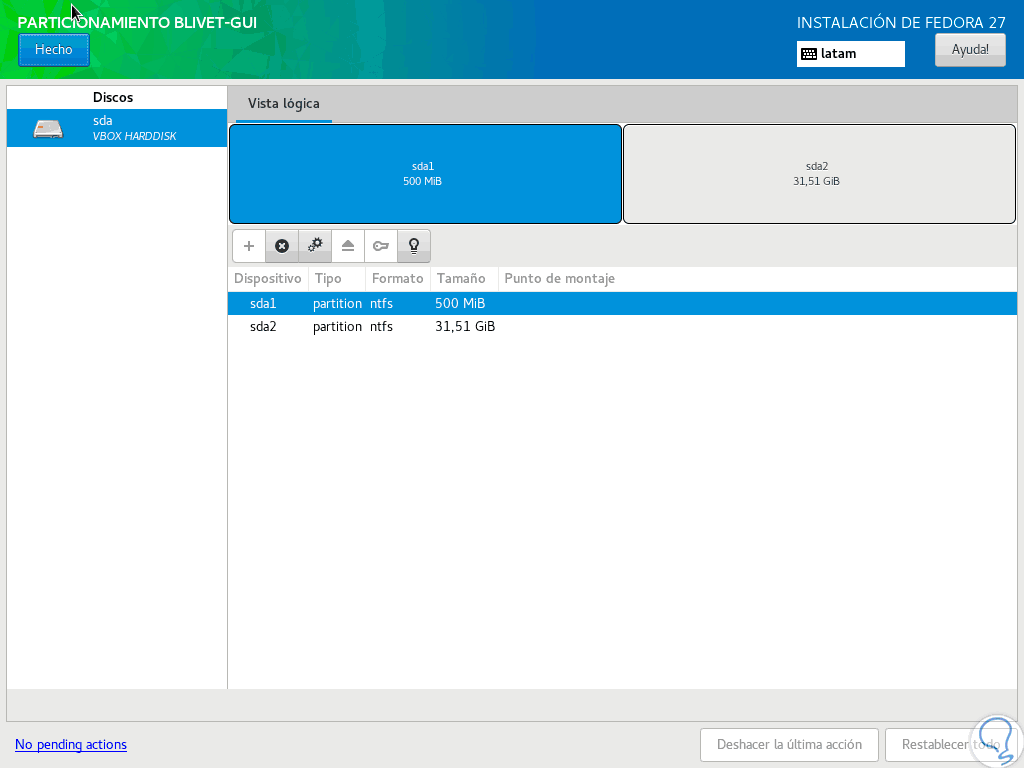Click the keyboard layout icon next to latam
This screenshot has height=768, width=1024.
(x=809, y=54)
